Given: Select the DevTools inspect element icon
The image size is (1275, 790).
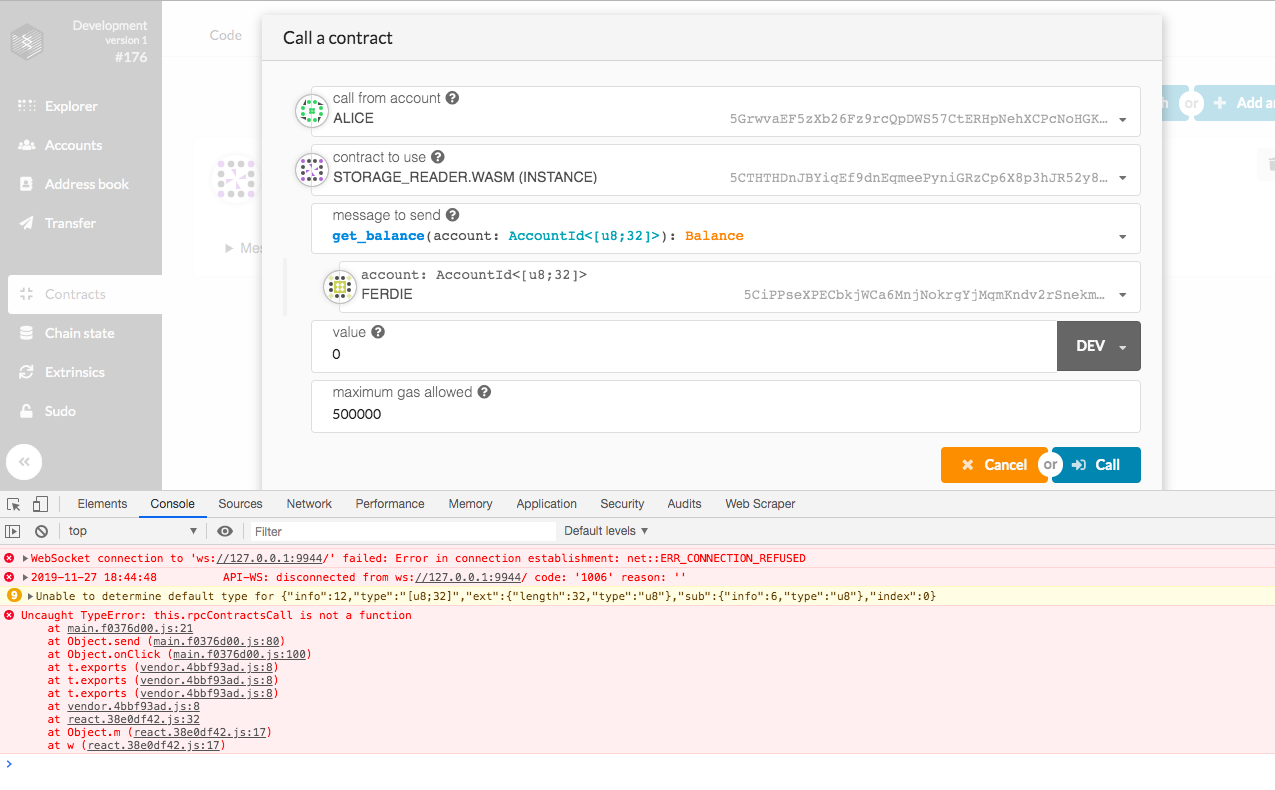Looking at the screenshot, I should (14, 504).
